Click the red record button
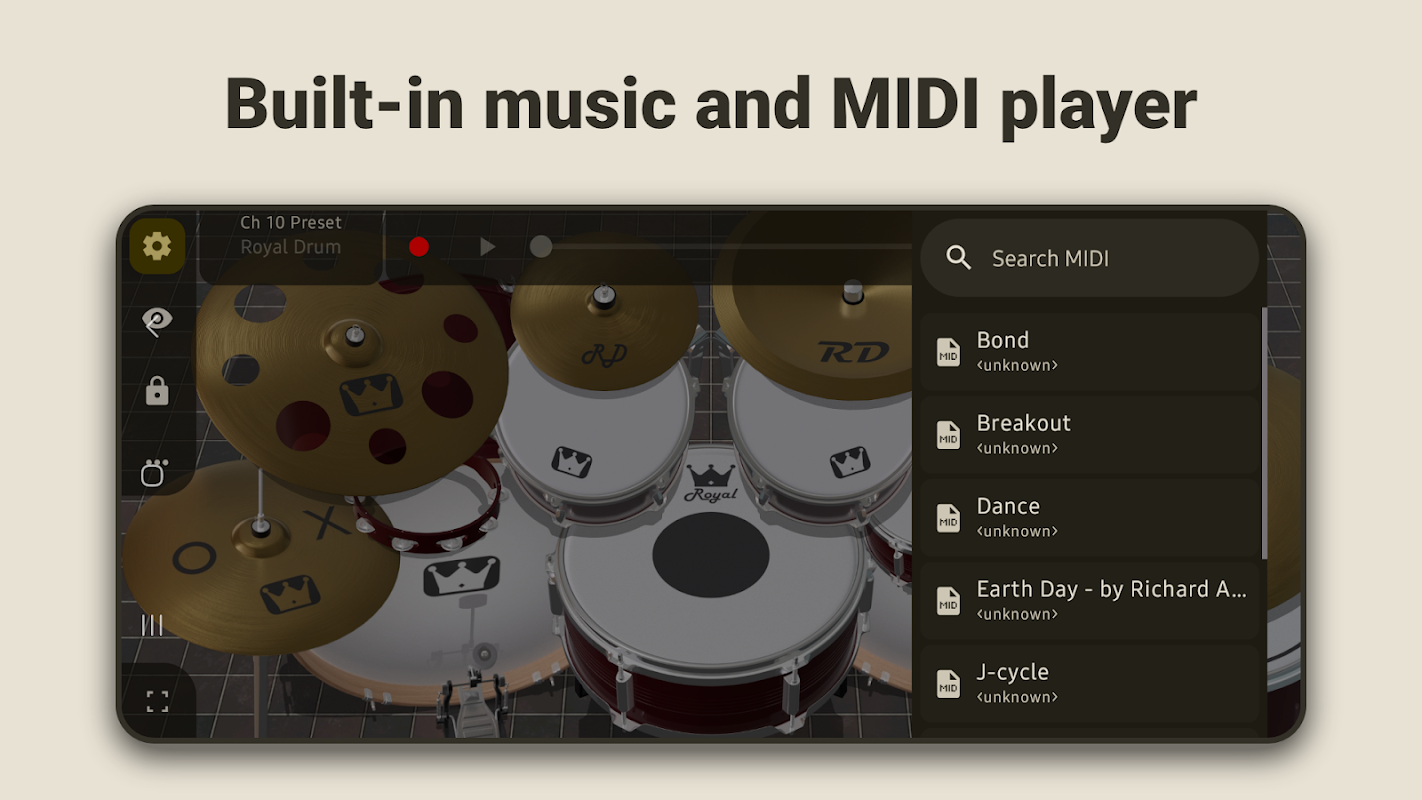The width and height of the screenshot is (1422, 800). pos(419,247)
